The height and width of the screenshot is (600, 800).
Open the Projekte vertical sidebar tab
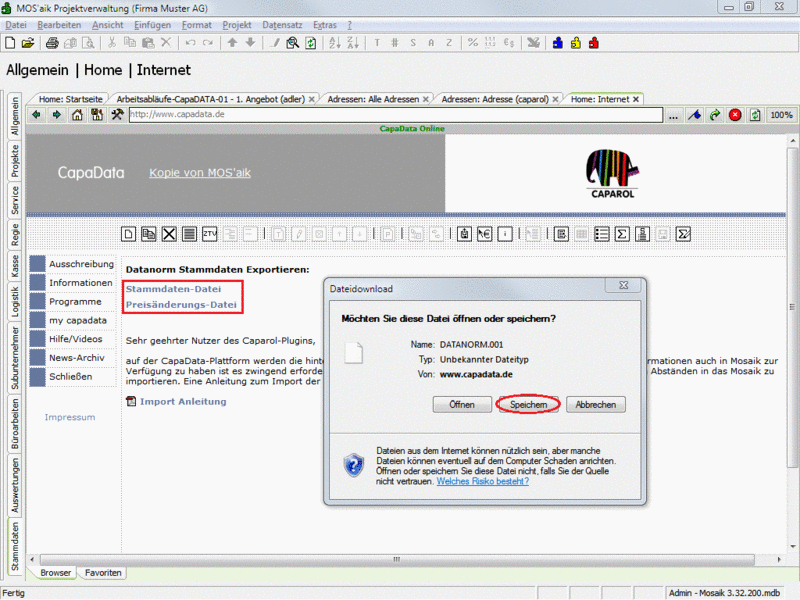point(15,161)
